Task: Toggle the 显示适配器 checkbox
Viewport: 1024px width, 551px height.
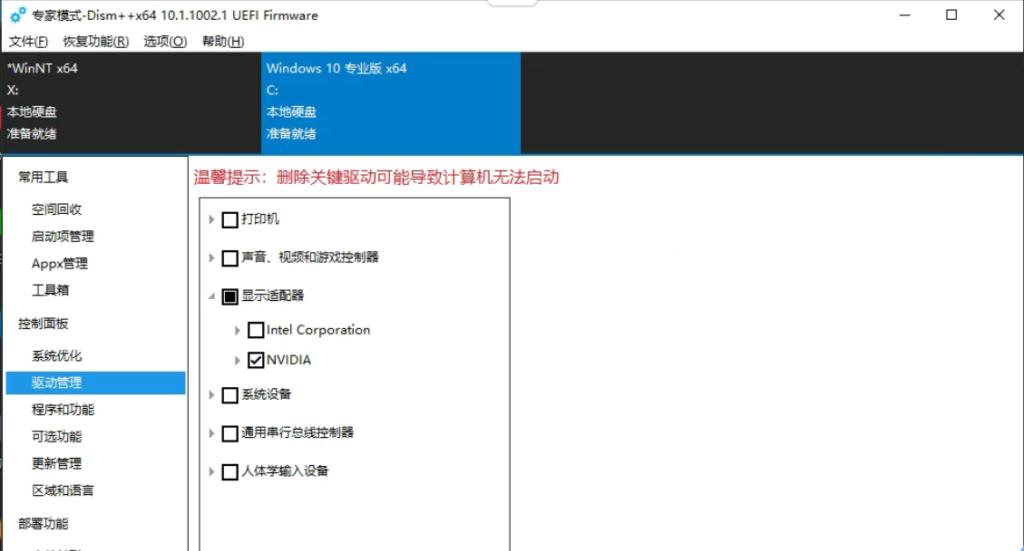Action: pos(230,296)
